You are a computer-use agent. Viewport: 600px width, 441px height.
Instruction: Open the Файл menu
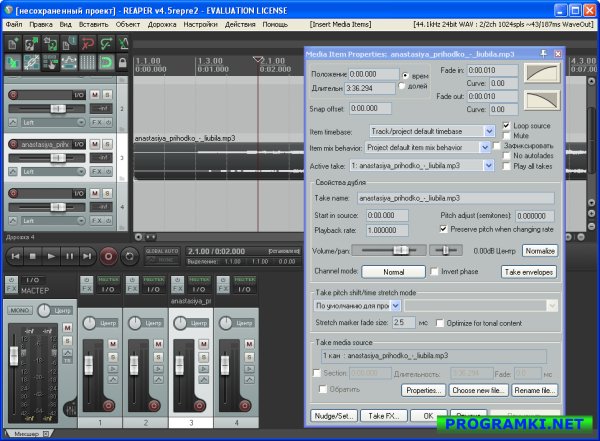(14, 24)
